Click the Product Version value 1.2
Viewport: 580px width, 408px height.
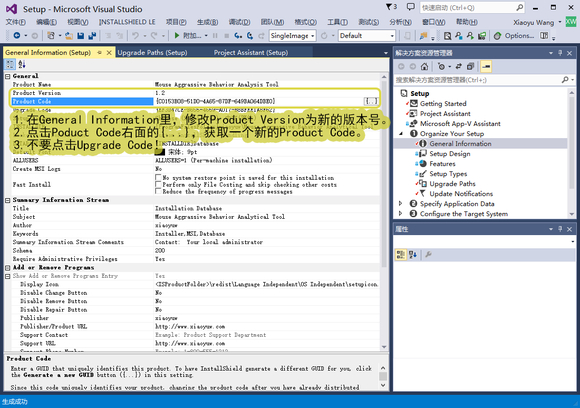pyautogui.click(x=160, y=93)
